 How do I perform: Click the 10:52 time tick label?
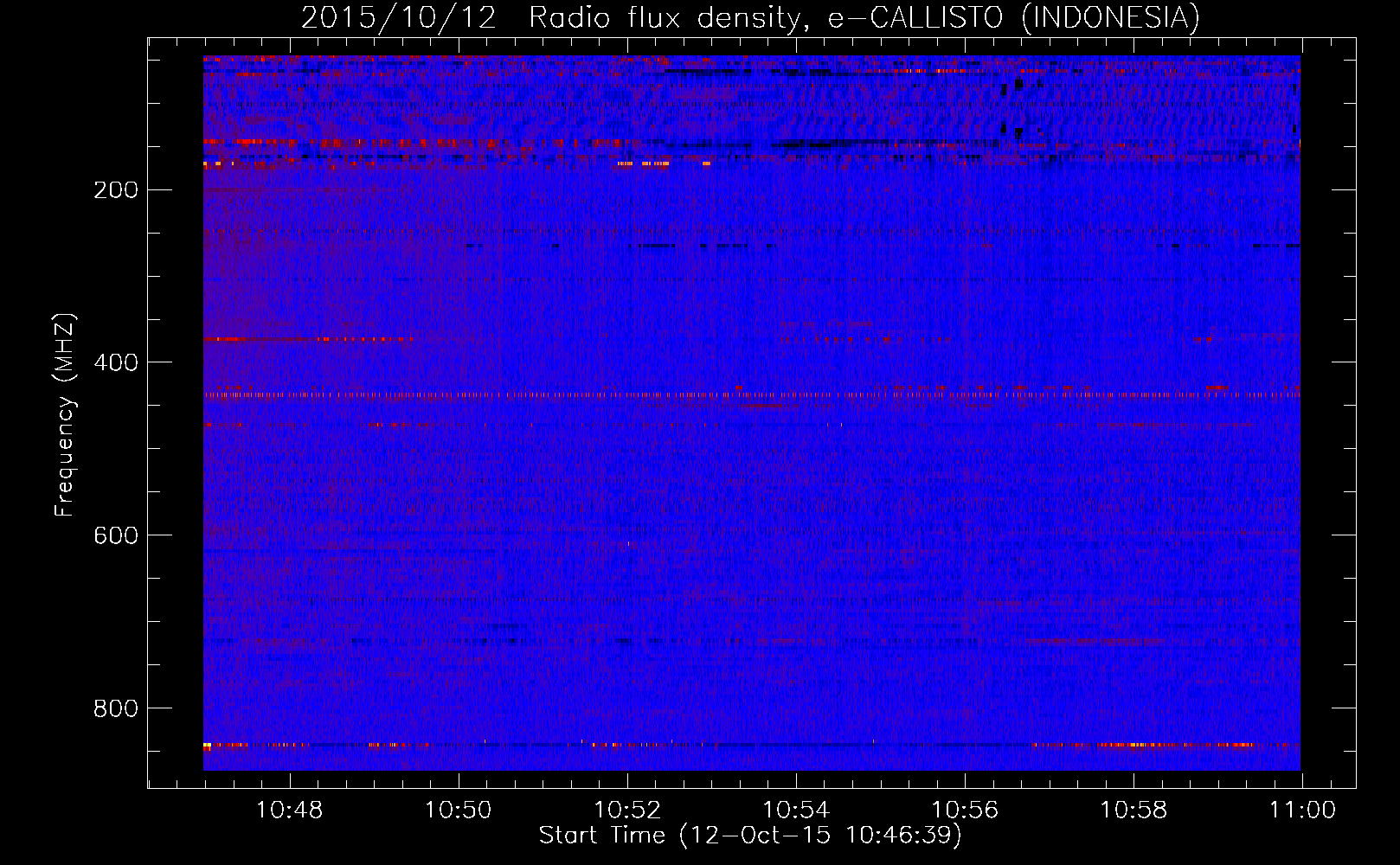click(627, 811)
